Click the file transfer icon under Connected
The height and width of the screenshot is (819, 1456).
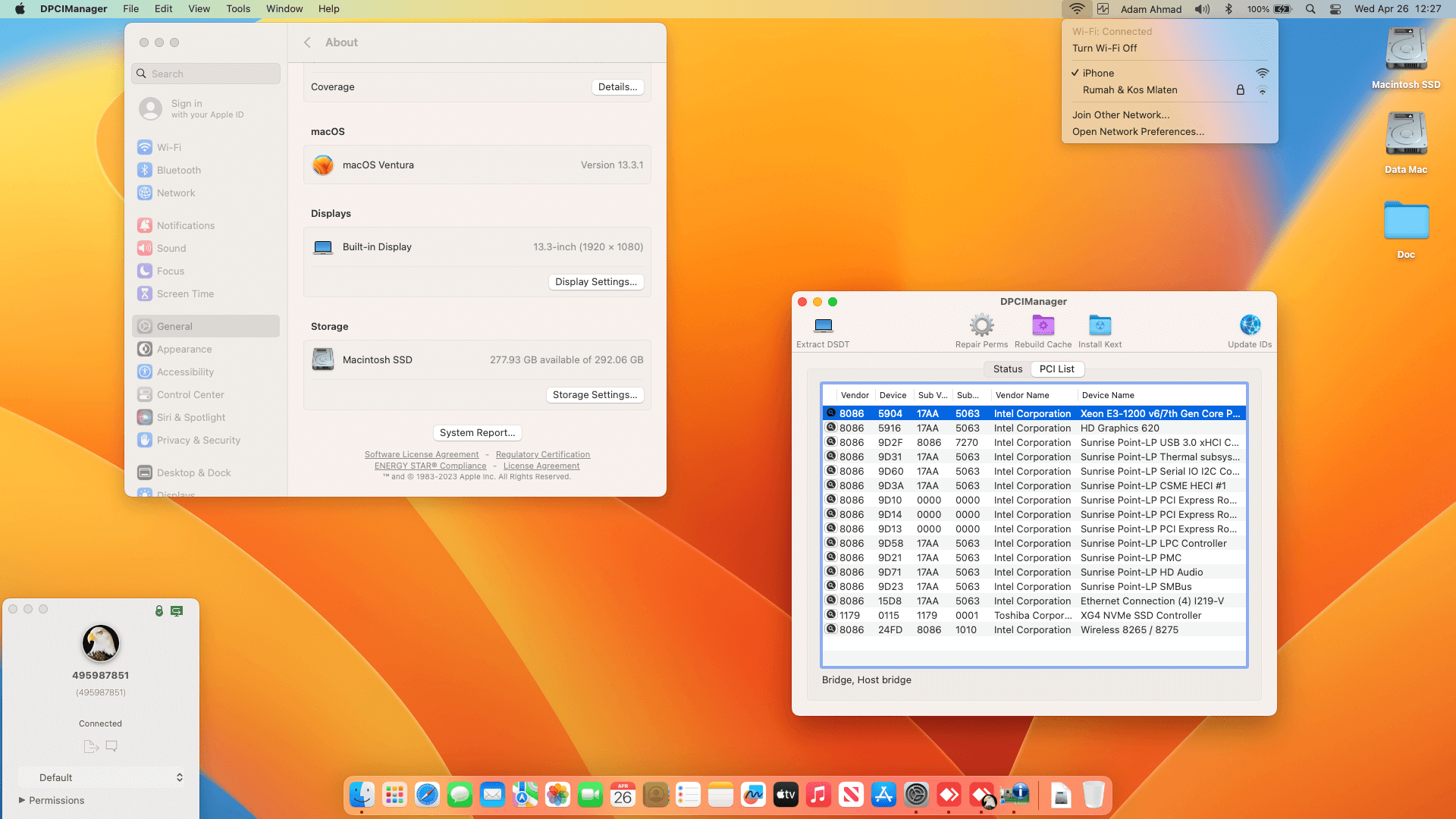tap(91, 746)
